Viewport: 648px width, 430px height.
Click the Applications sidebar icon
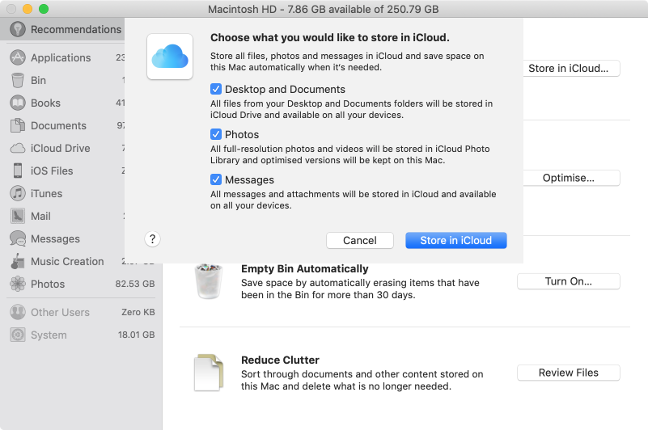[x=18, y=58]
